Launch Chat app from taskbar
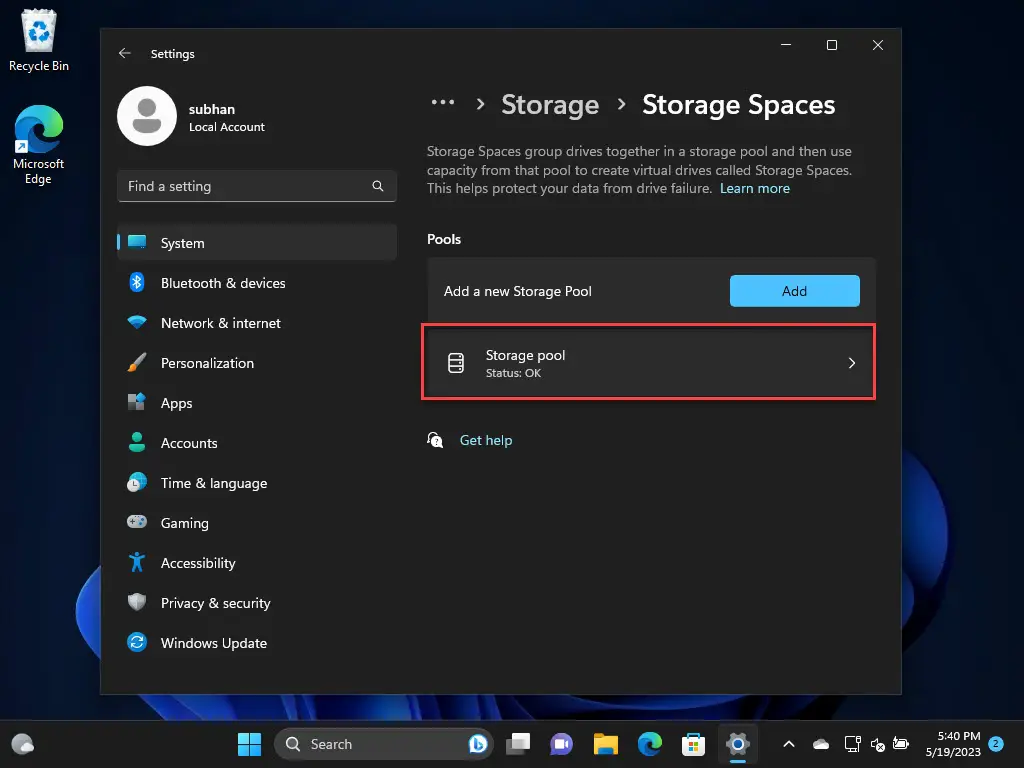Viewport: 1024px width, 768px height. click(x=562, y=744)
